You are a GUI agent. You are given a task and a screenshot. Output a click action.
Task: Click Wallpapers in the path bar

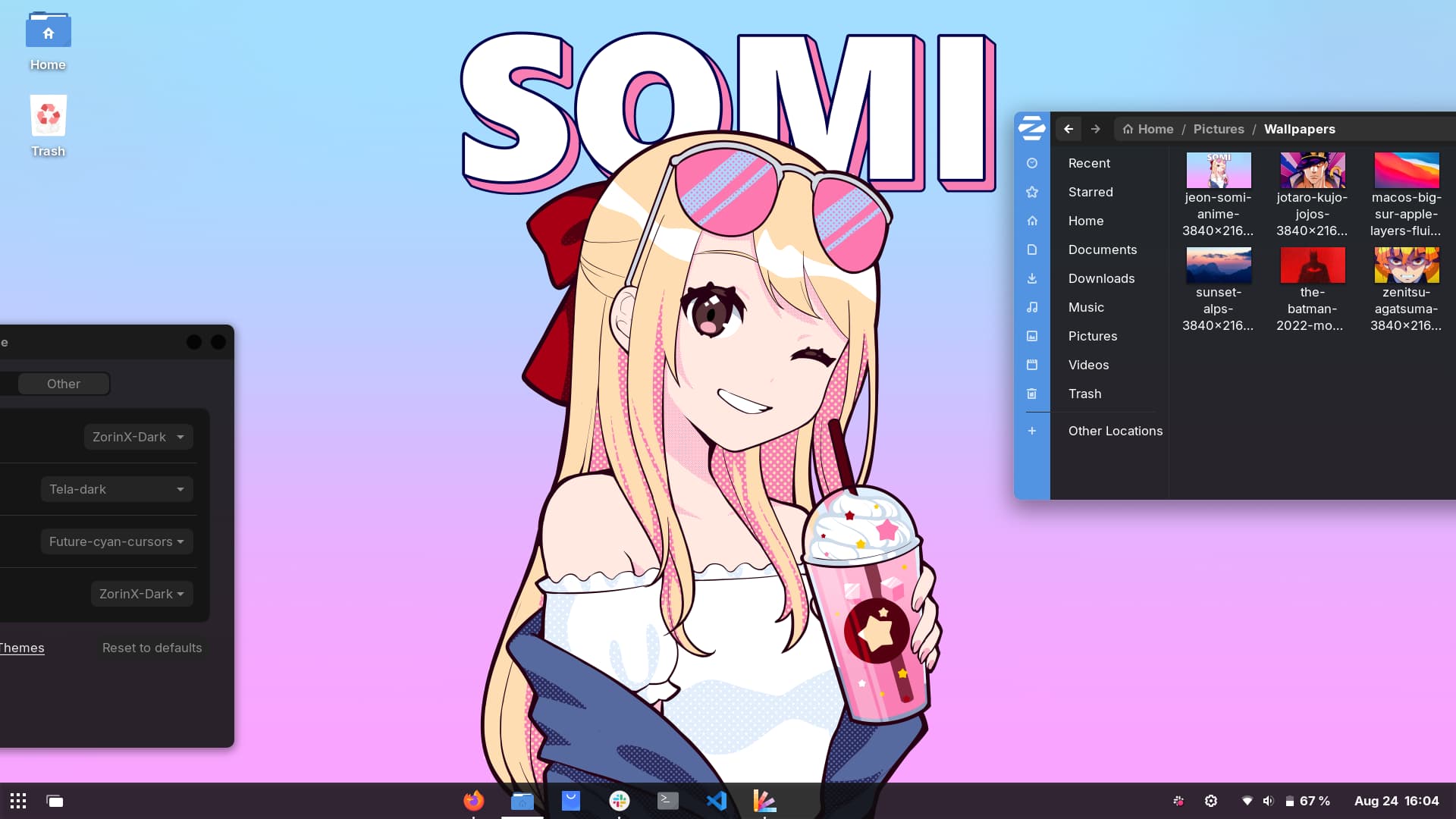1299,129
